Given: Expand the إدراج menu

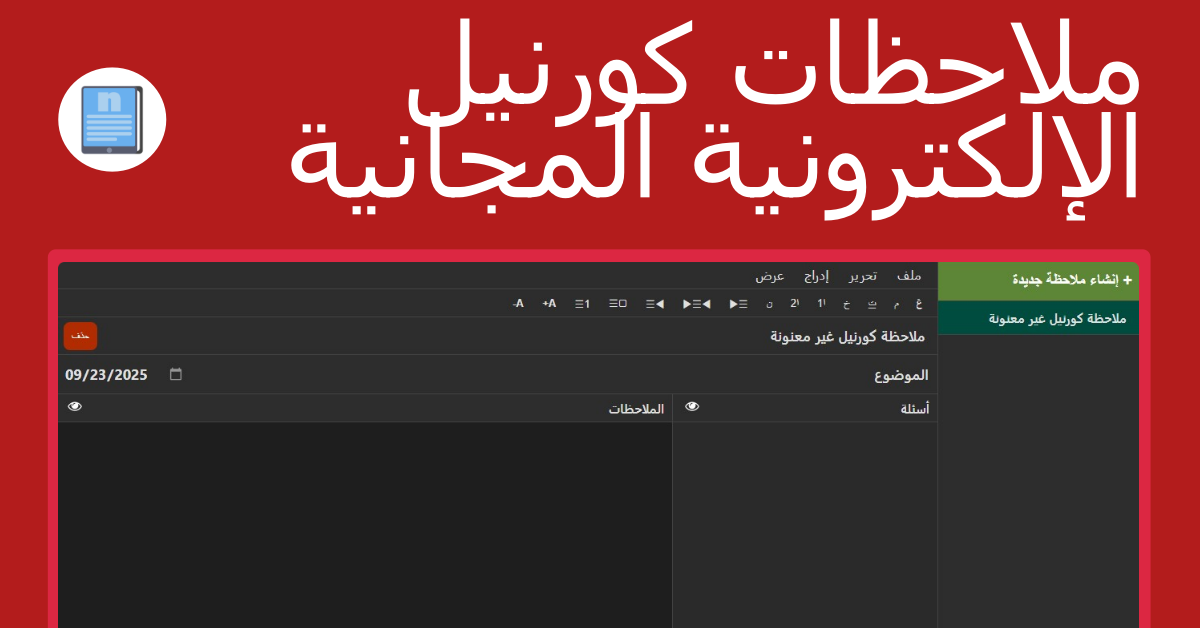Looking at the screenshot, I should coord(817,276).
